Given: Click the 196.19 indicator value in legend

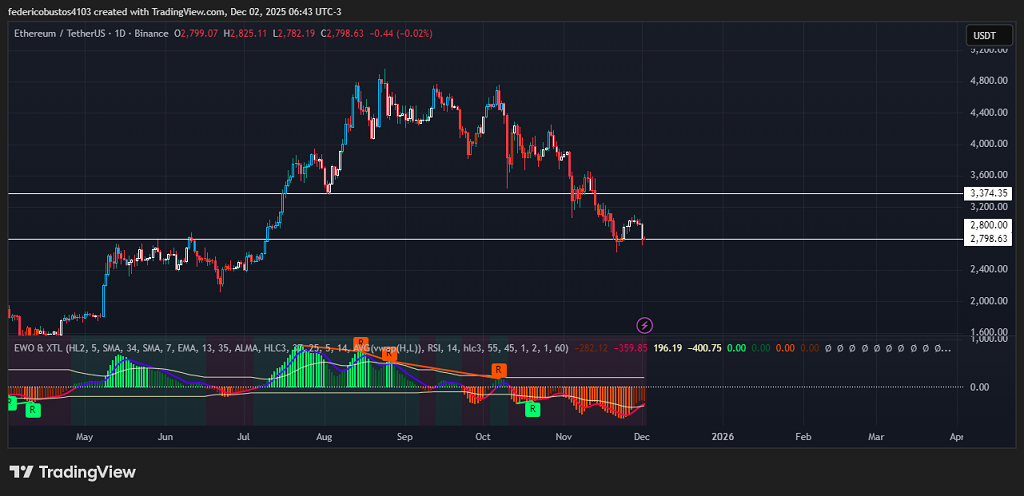Looking at the screenshot, I should click(667, 348).
